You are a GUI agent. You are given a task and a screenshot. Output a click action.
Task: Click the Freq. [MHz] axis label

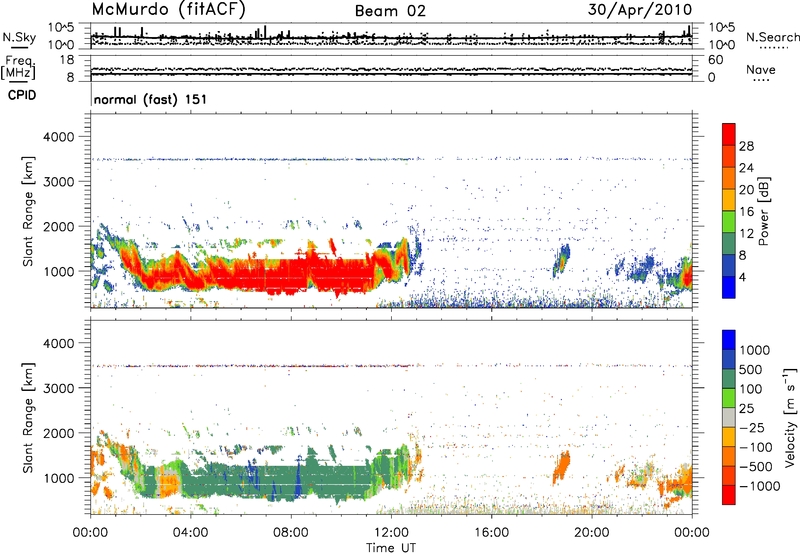[x=18, y=67]
